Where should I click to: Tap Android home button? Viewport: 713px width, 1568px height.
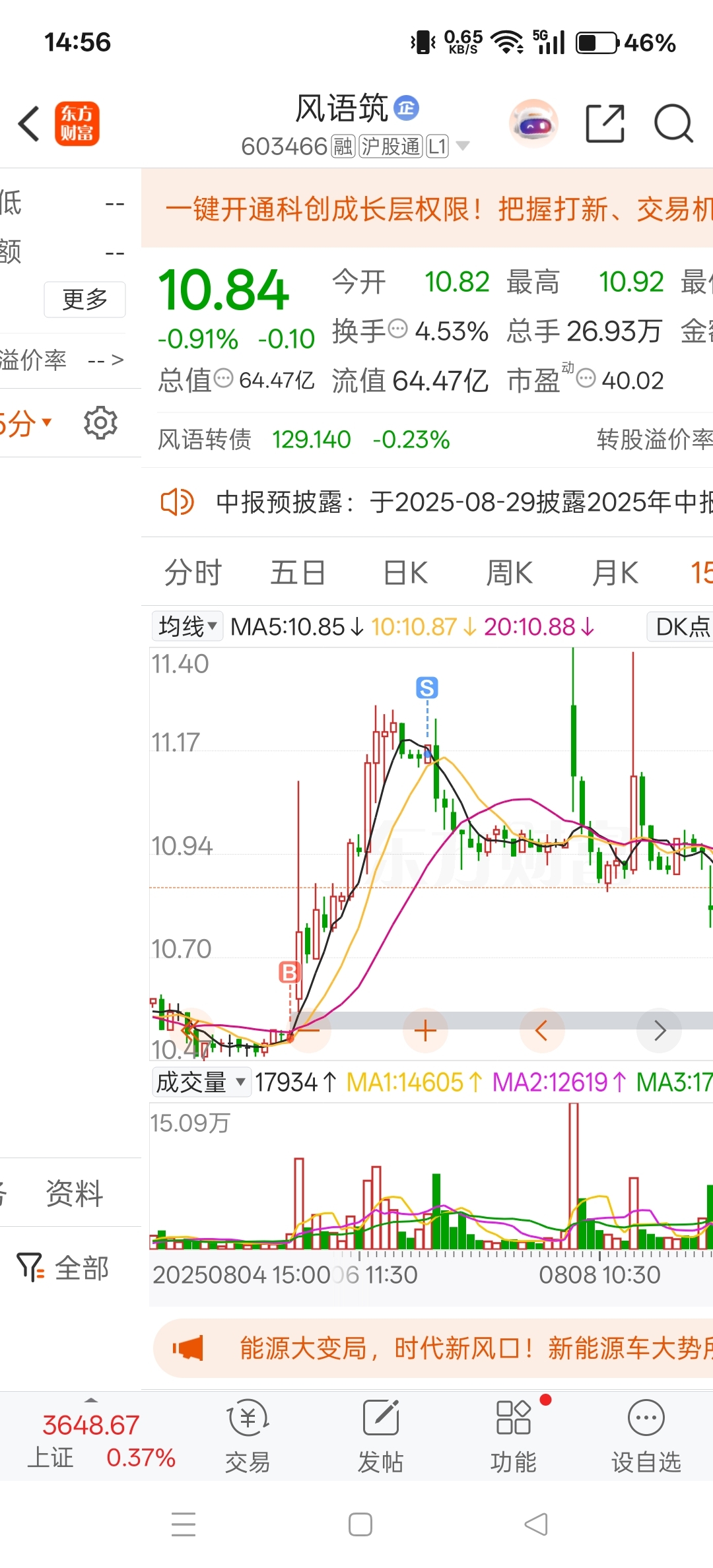point(360,1524)
